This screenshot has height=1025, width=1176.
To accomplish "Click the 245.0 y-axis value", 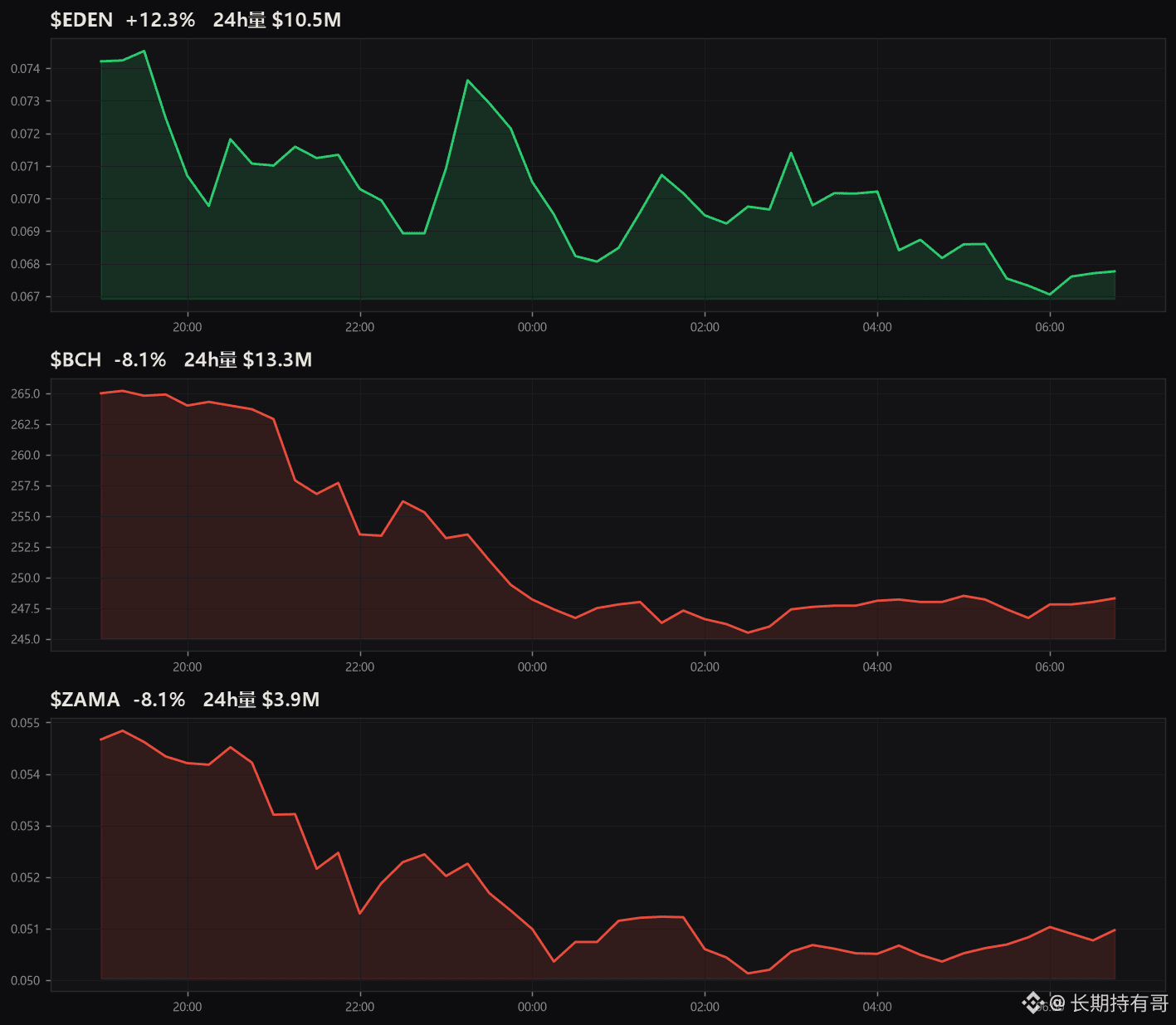I will point(25,640).
